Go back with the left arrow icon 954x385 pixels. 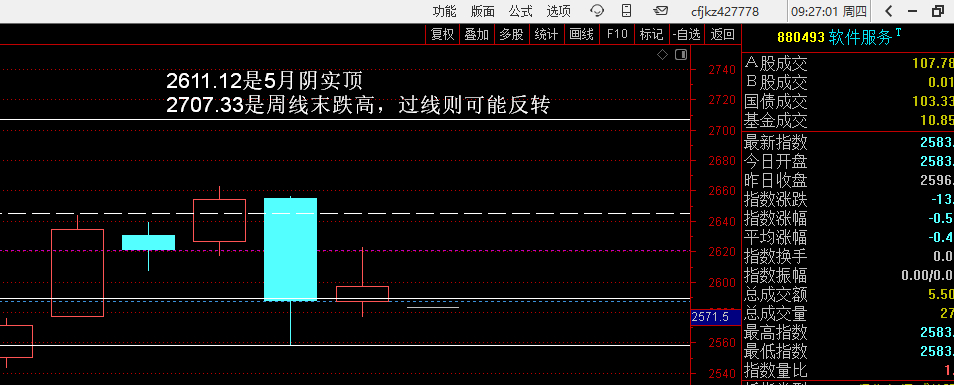888,11
